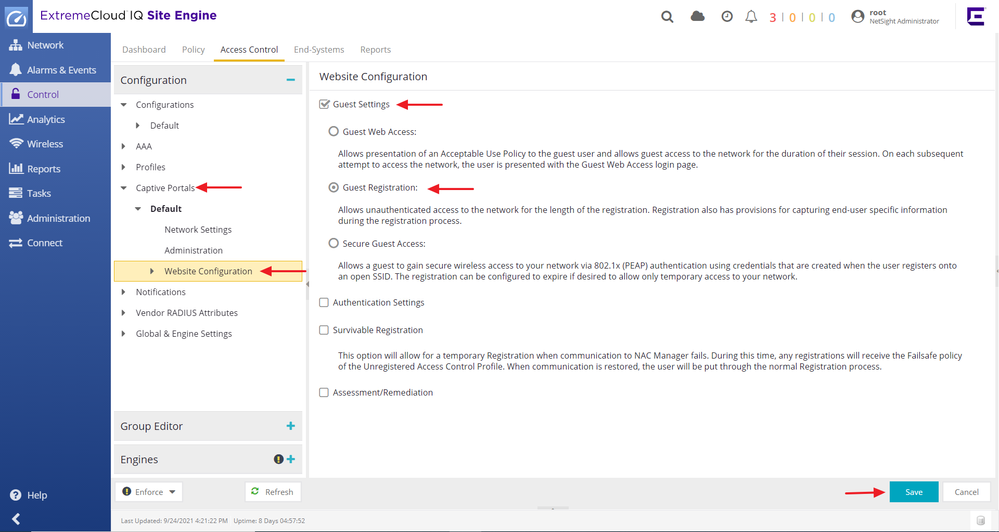Expand the Global & Engine Settings node
Viewport: 999px width, 532px height.
[x=124, y=333]
